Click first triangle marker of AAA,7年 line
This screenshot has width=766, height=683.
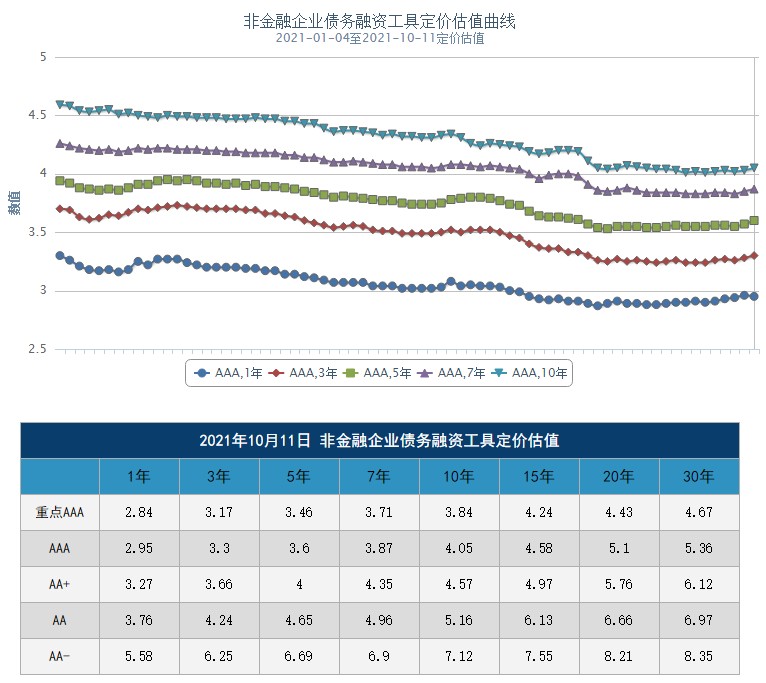[60, 144]
